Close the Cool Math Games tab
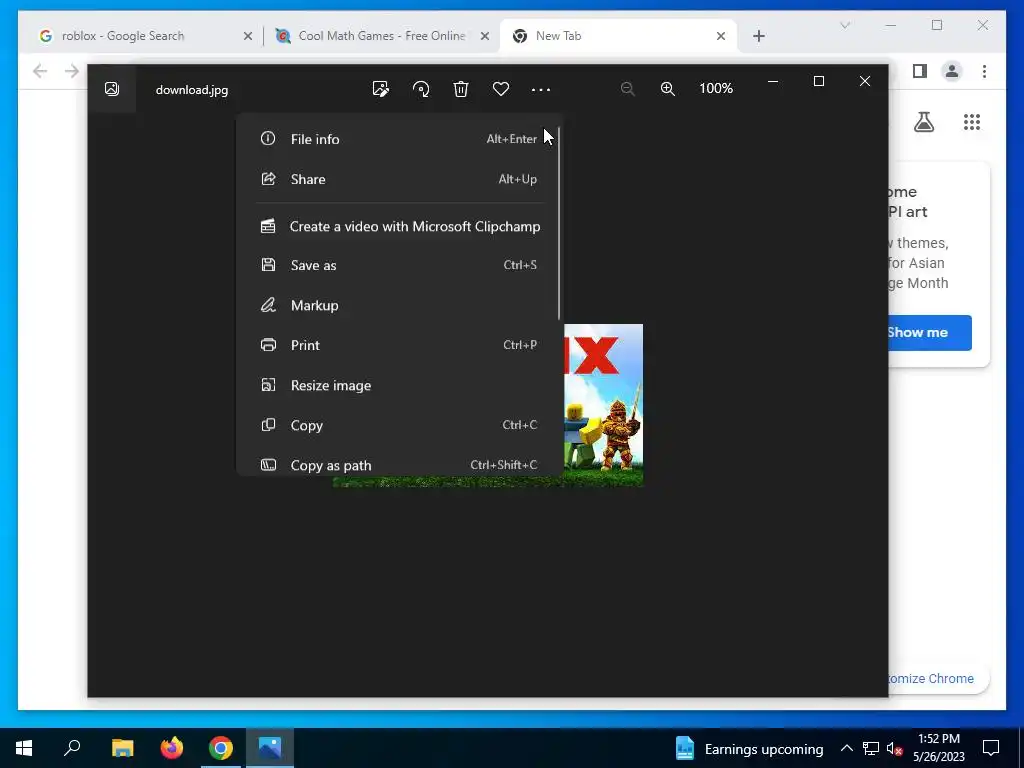 click(485, 37)
